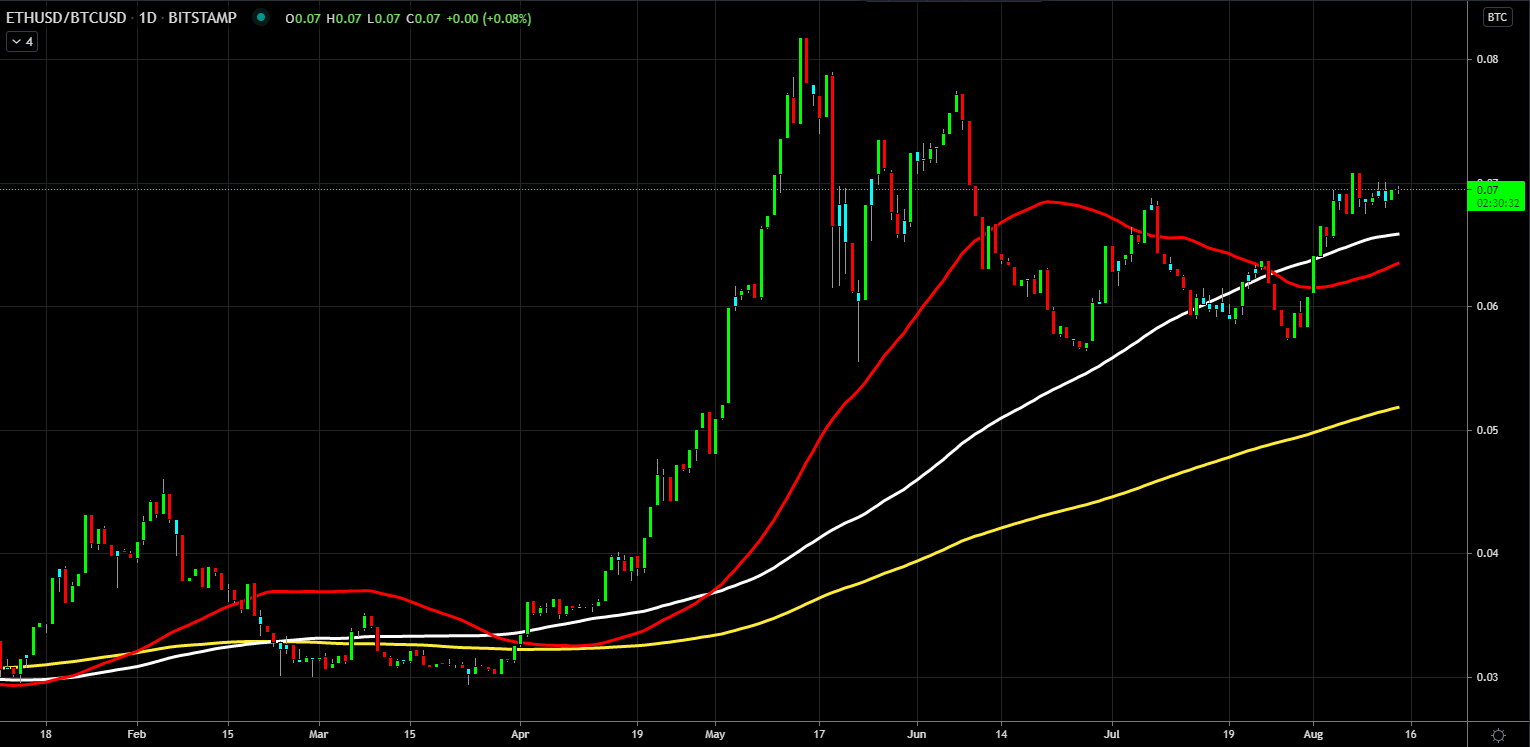Click the Mar label on time axis
Image resolution: width=1530 pixels, height=747 pixels.
click(x=319, y=733)
